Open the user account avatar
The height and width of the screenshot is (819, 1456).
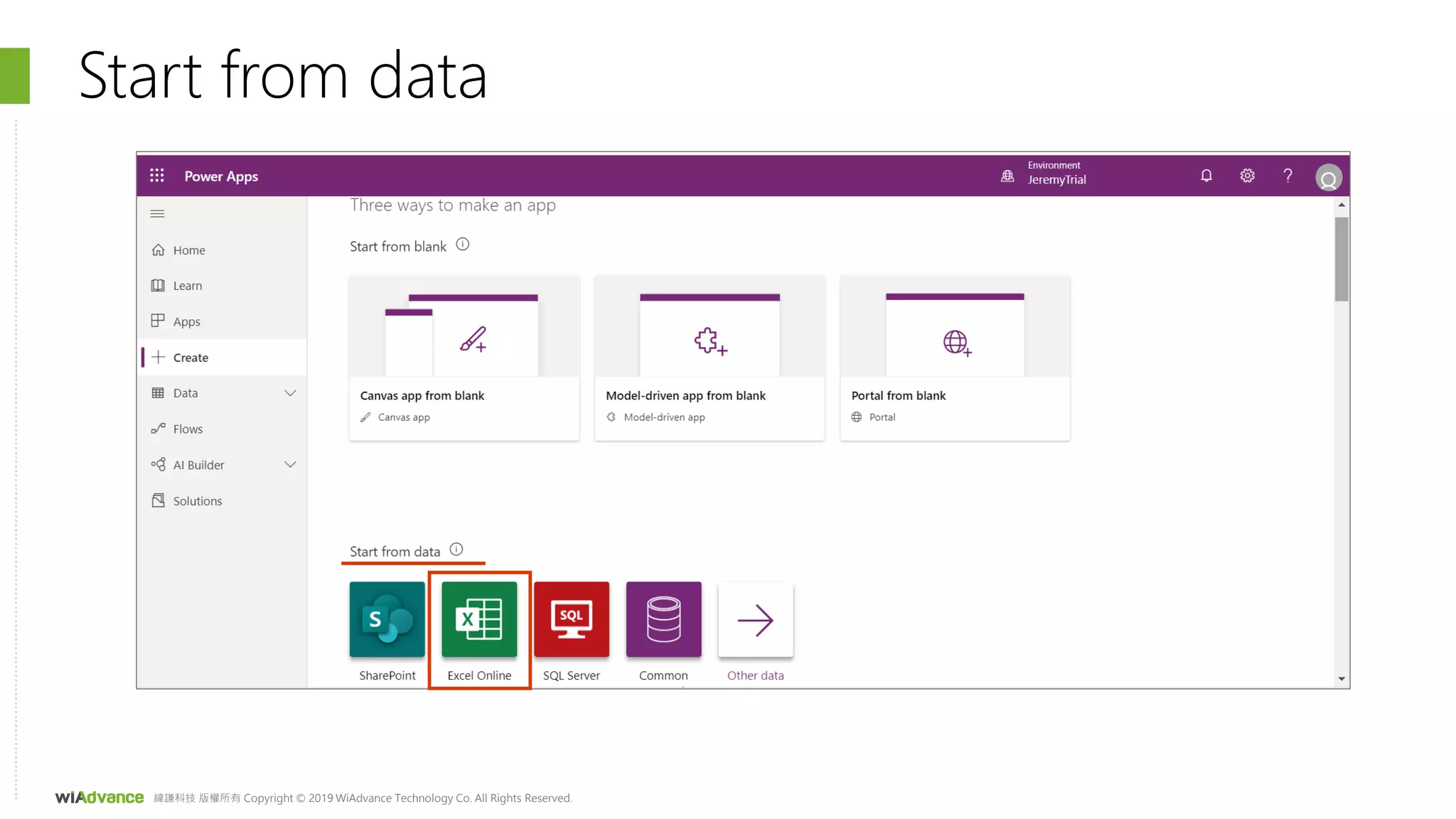coord(1328,178)
